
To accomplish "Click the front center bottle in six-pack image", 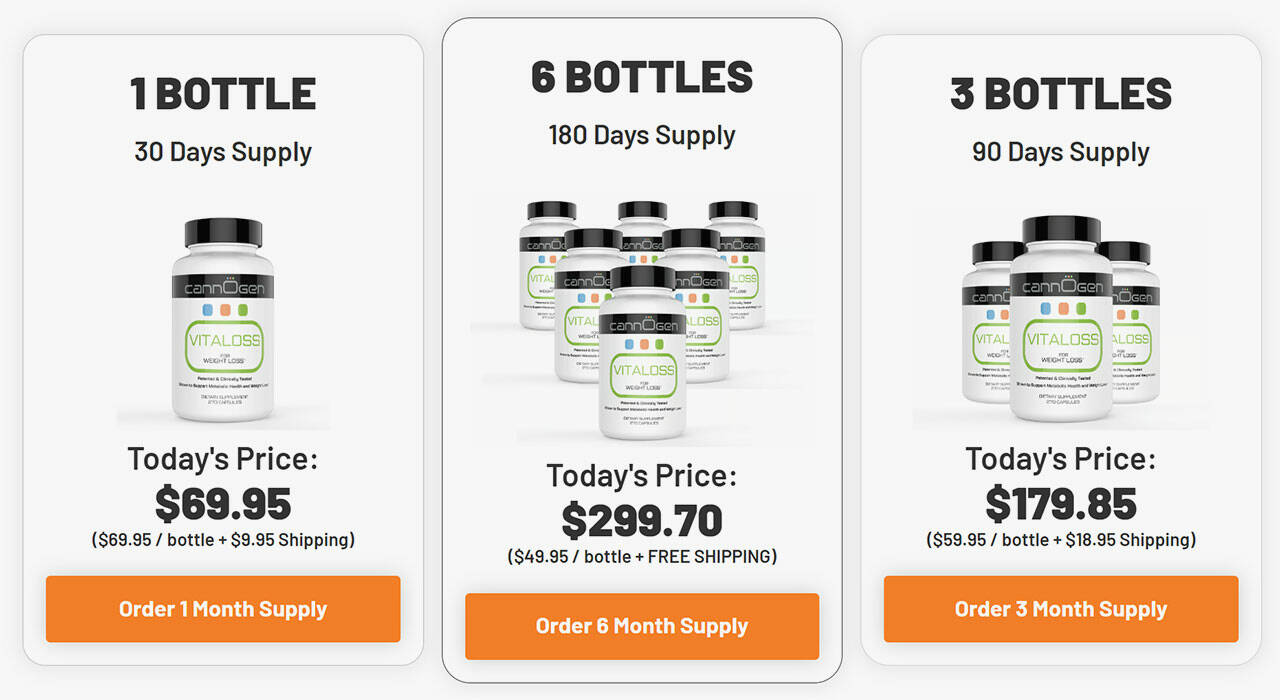I will point(643,352).
